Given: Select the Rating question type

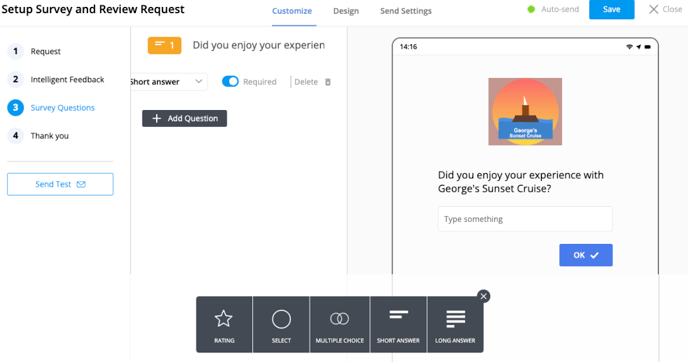Looking at the screenshot, I should (x=224, y=324).
